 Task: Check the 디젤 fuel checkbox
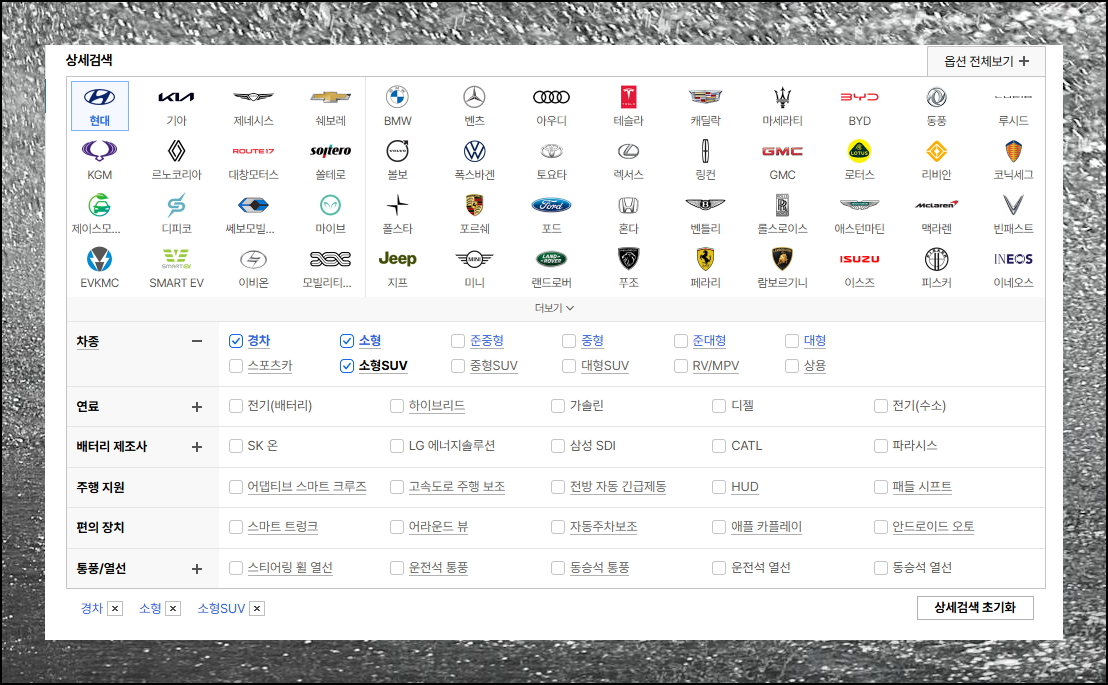(x=719, y=406)
